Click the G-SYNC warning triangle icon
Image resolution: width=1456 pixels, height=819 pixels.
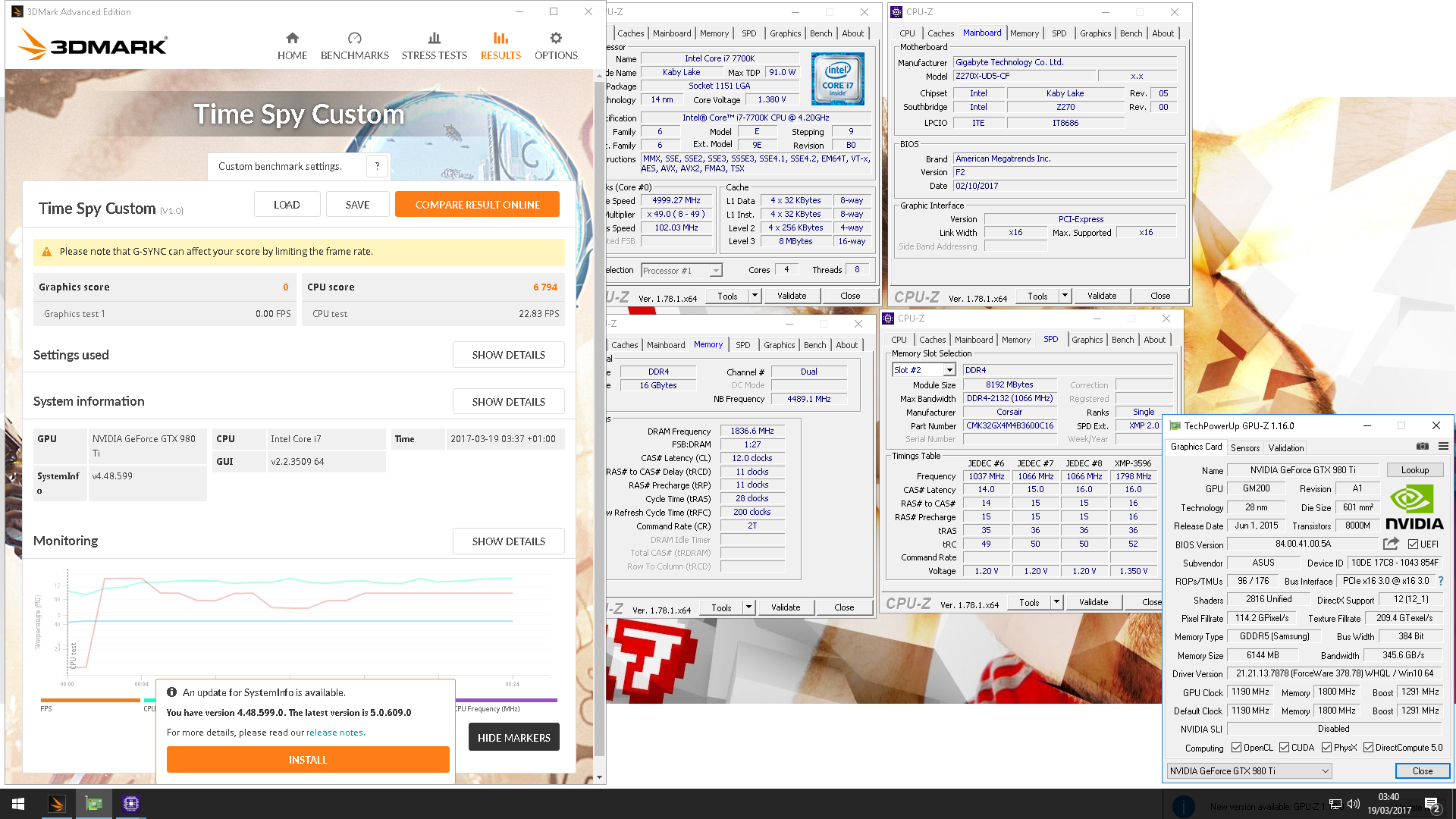tap(47, 252)
